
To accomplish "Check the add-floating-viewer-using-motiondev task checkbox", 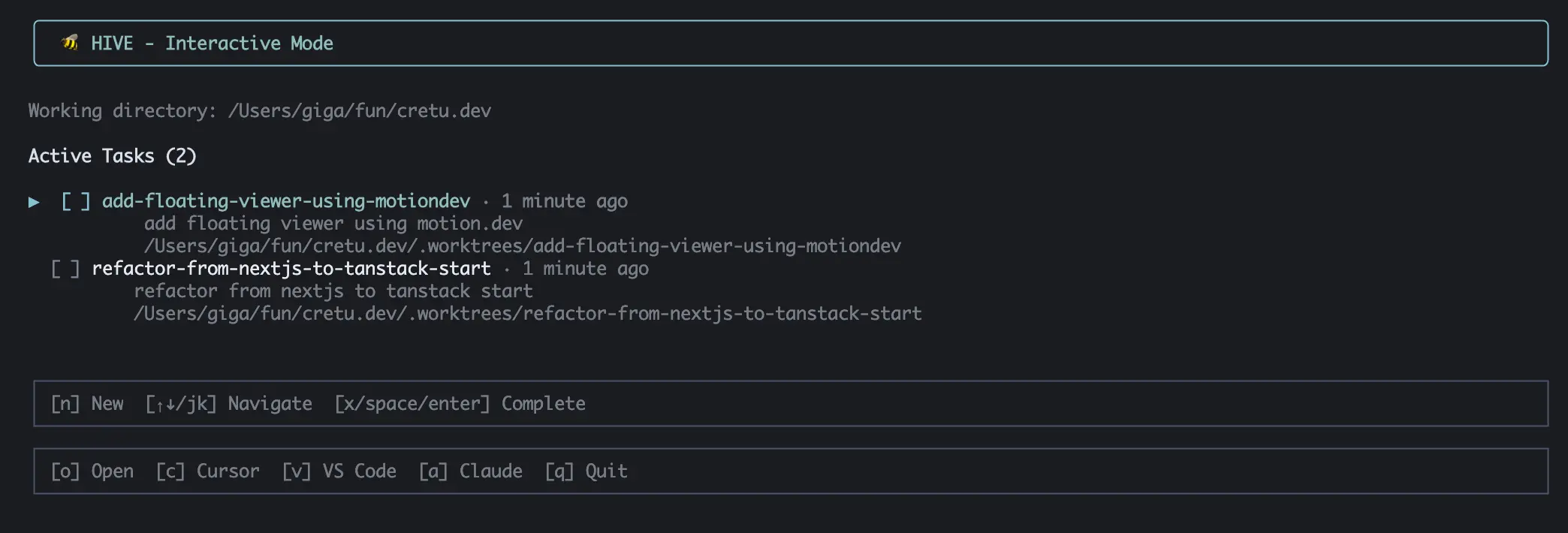I will 75,201.
